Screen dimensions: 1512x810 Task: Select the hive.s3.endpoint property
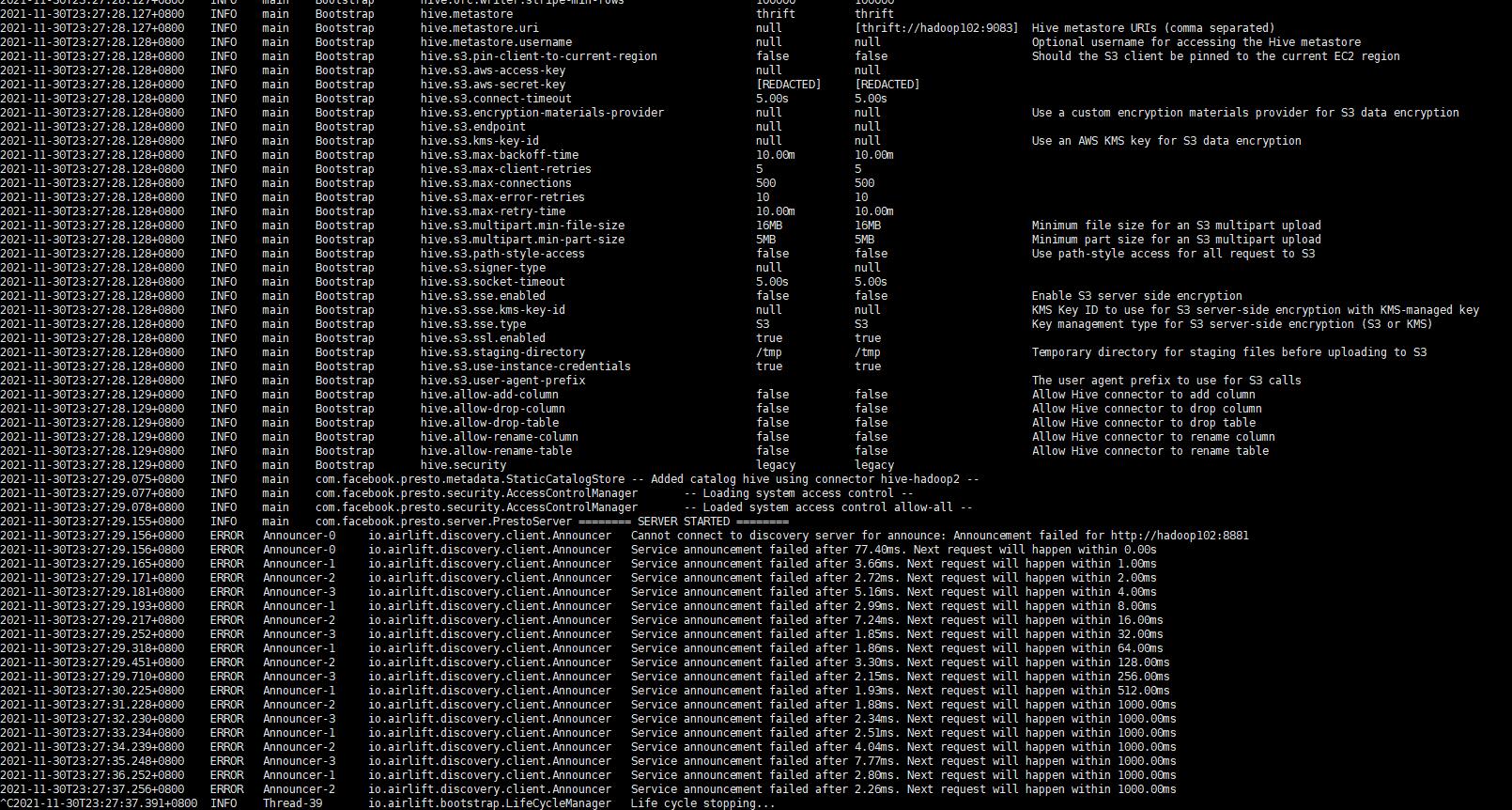[473, 127]
